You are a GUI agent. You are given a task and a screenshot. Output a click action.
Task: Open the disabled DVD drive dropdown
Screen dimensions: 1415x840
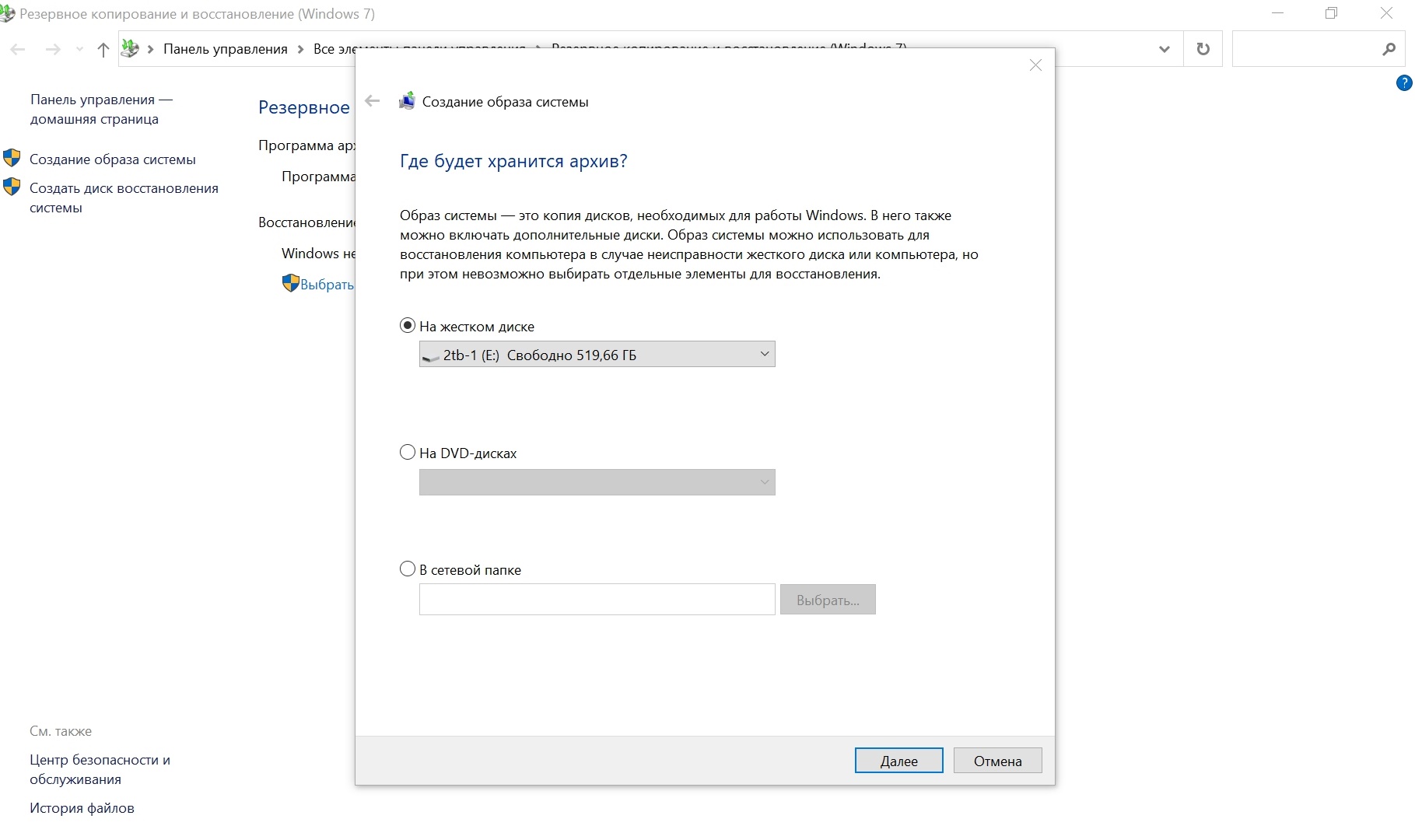597,482
